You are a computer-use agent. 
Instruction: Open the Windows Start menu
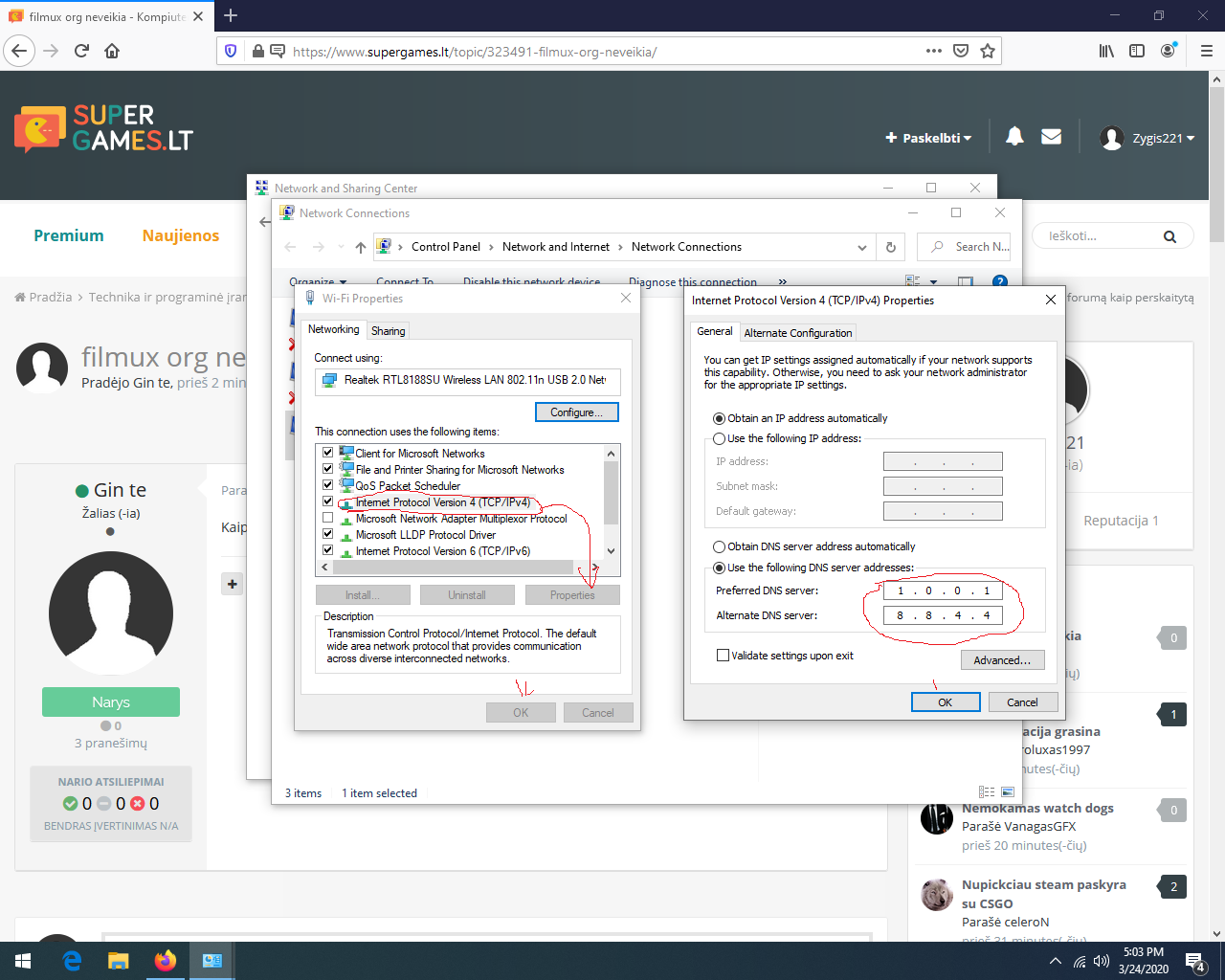23,961
